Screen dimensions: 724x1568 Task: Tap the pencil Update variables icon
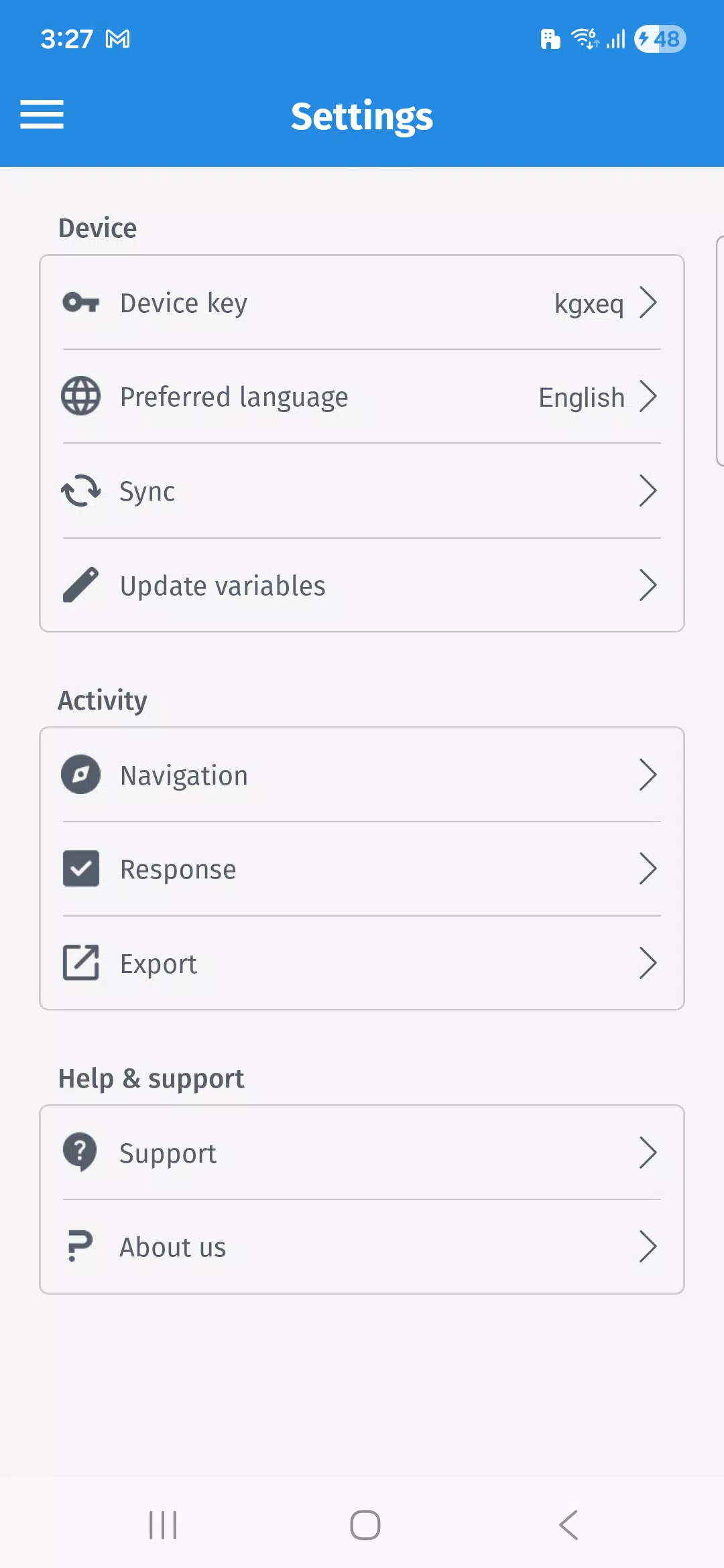click(x=80, y=585)
